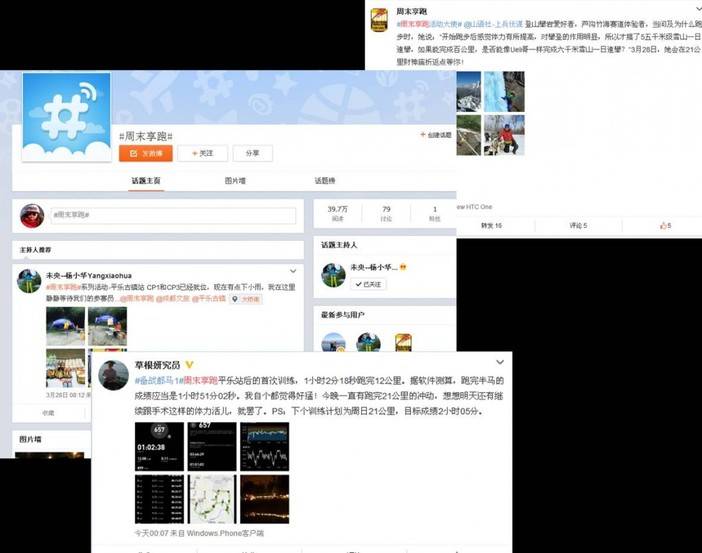Open running route map thumbnail
Screen dimensions: 702x553
pyautogui.click(x=212, y=499)
